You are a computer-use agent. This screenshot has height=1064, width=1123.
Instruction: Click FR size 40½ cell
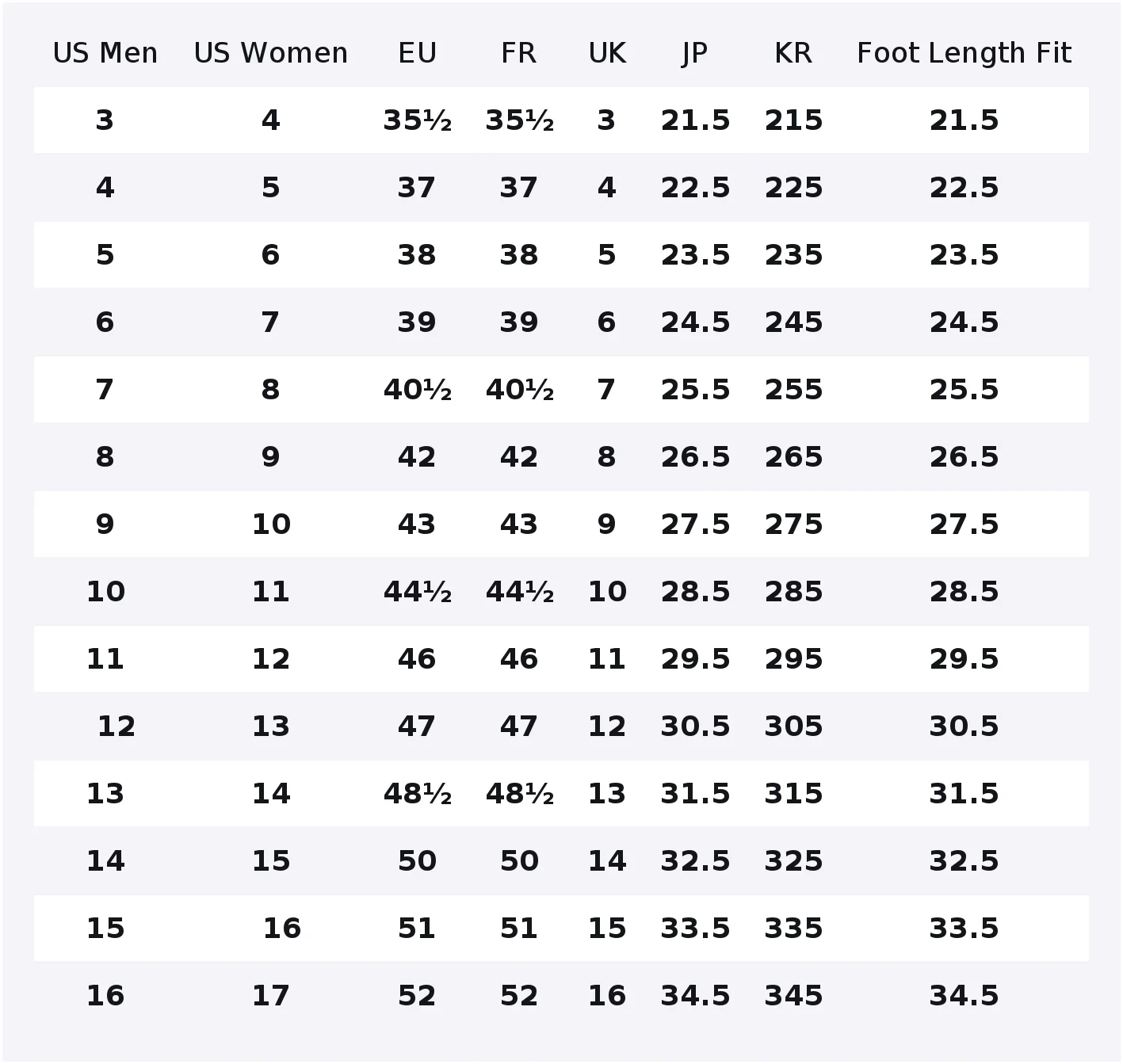point(519,390)
